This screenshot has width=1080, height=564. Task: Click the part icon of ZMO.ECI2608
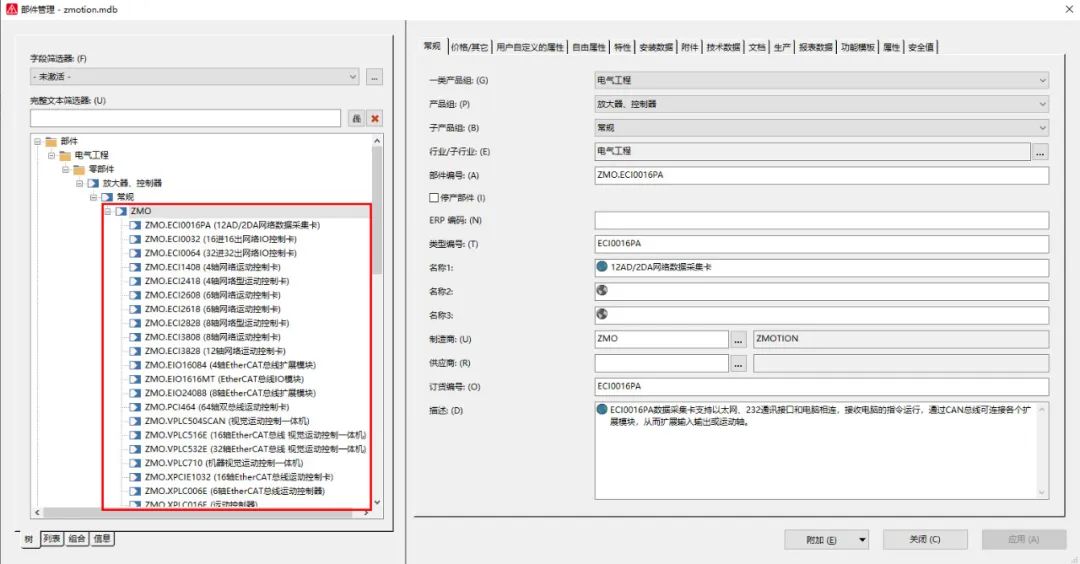(135, 295)
